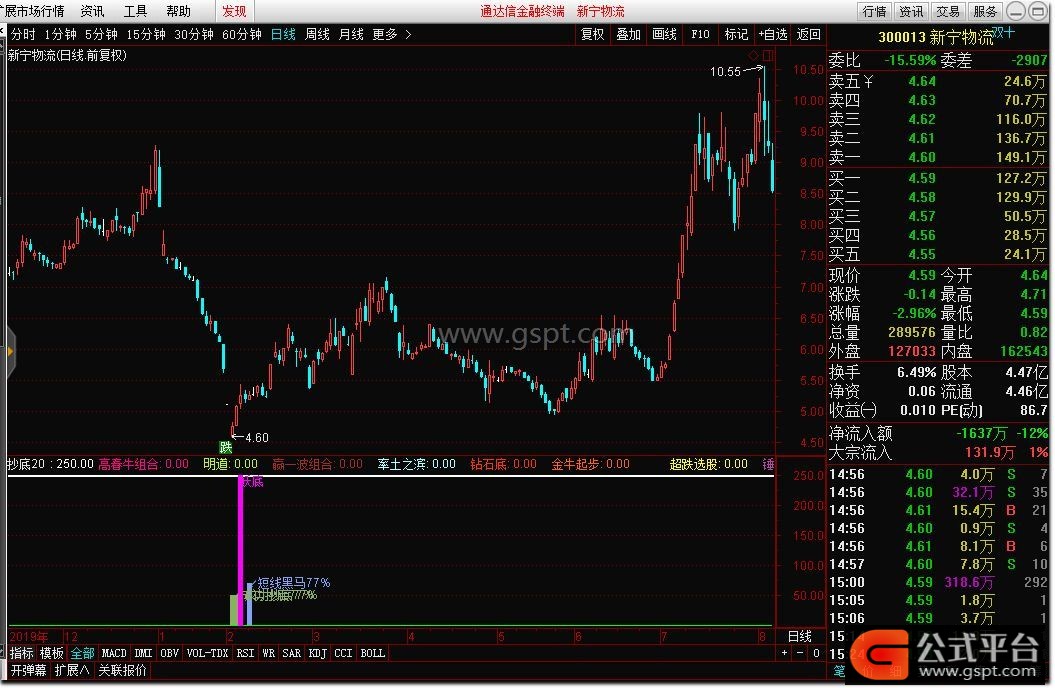The height and width of the screenshot is (688, 1055).
Task: Click the stock title 300013 新宁物流
Action: click(x=936, y=38)
